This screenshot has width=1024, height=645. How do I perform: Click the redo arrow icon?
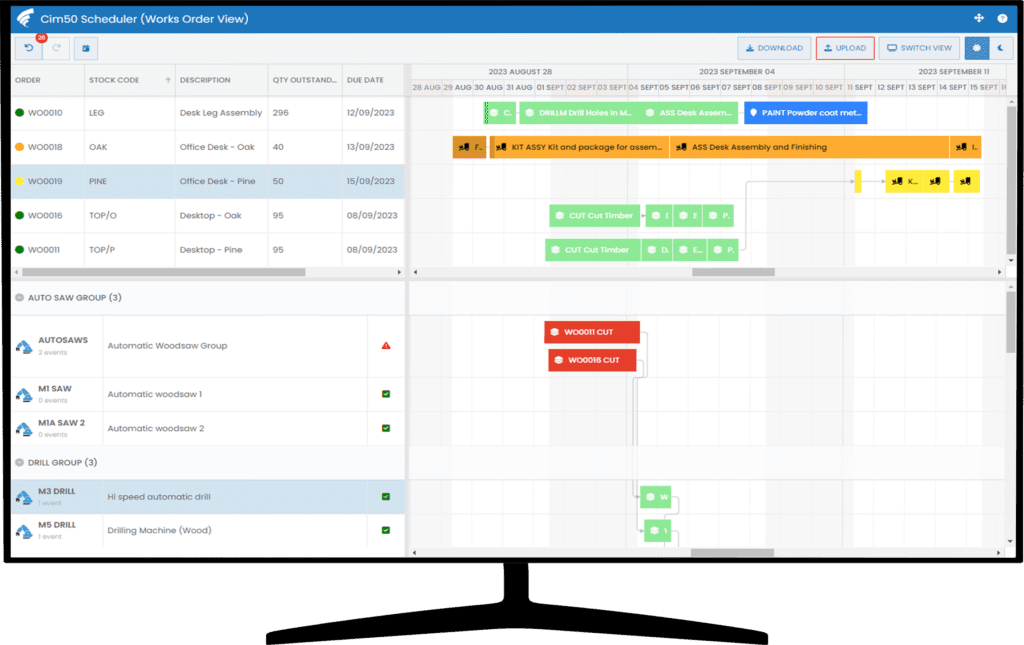point(57,47)
